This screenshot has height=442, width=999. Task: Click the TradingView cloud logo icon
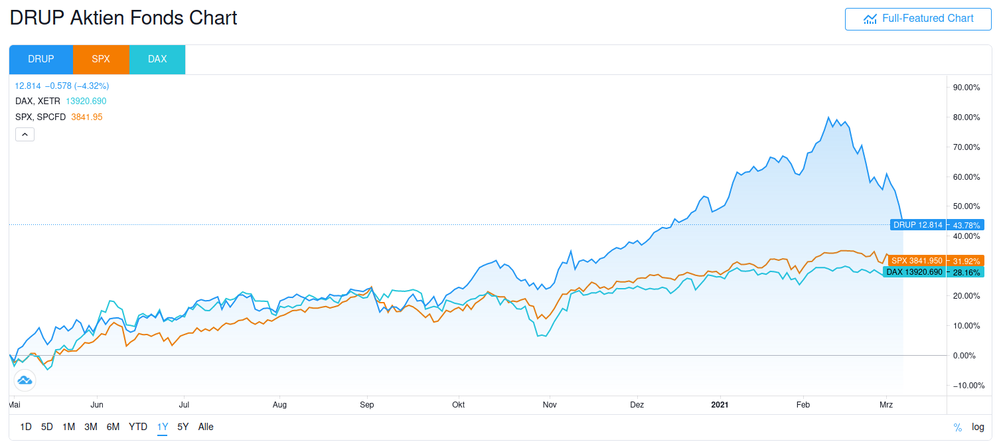(25, 380)
